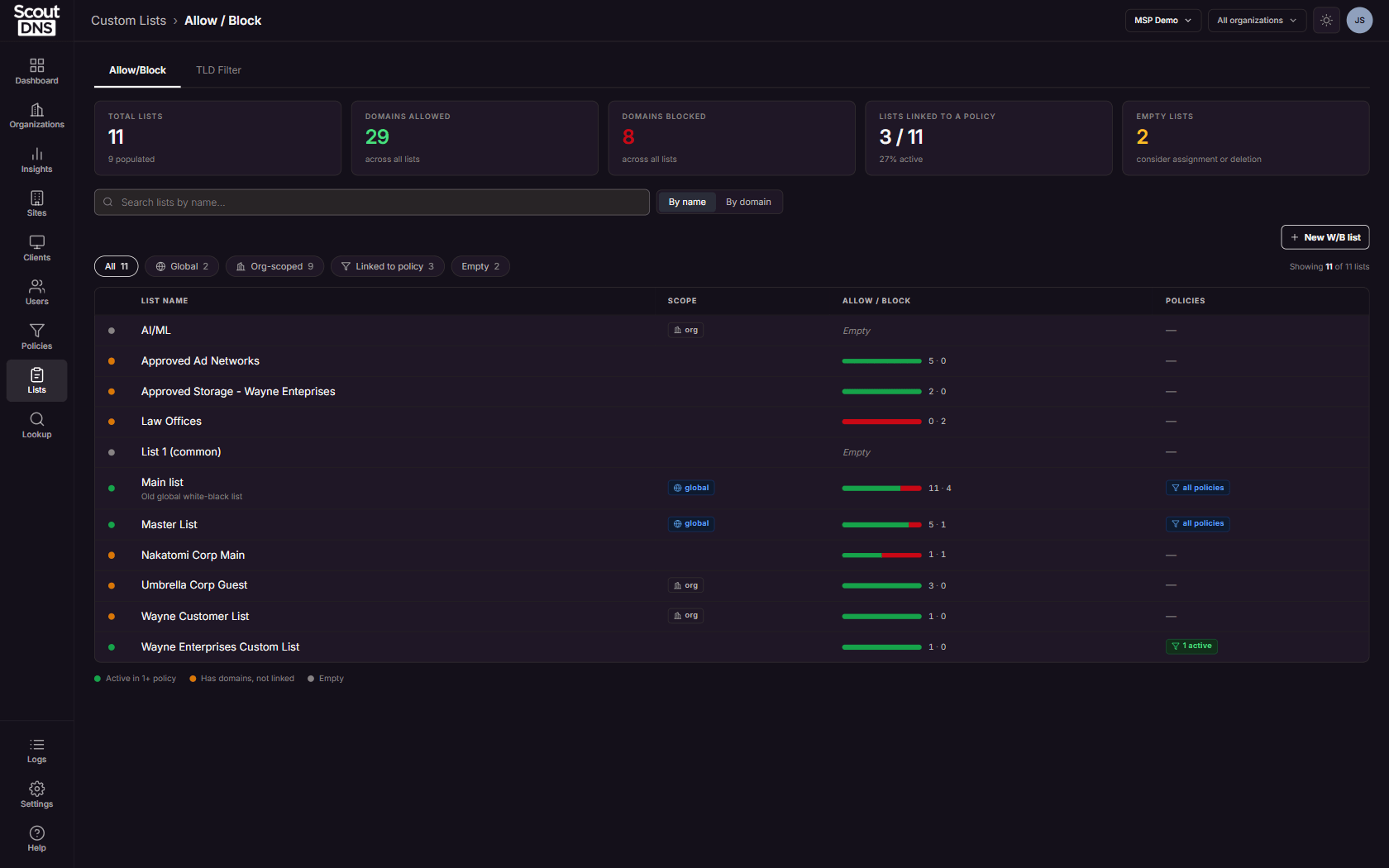Open the Approved Ad Networks list
The image size is (1389, 868).
200,361
